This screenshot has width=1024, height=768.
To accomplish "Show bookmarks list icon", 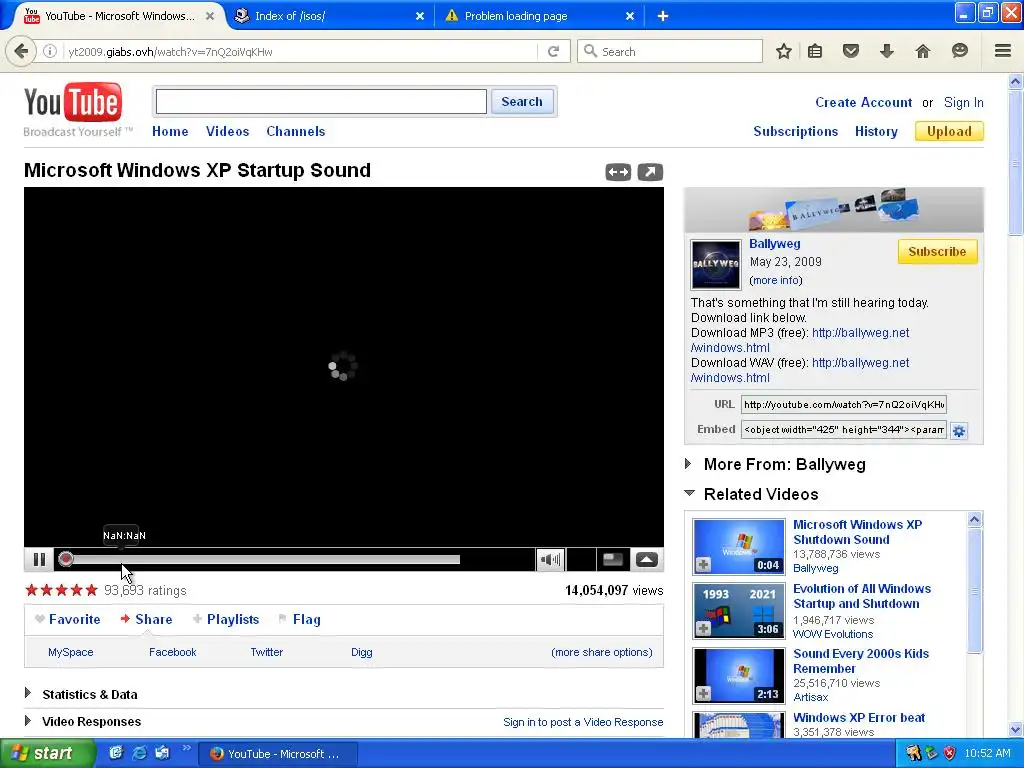I will [x=815, y=51].
